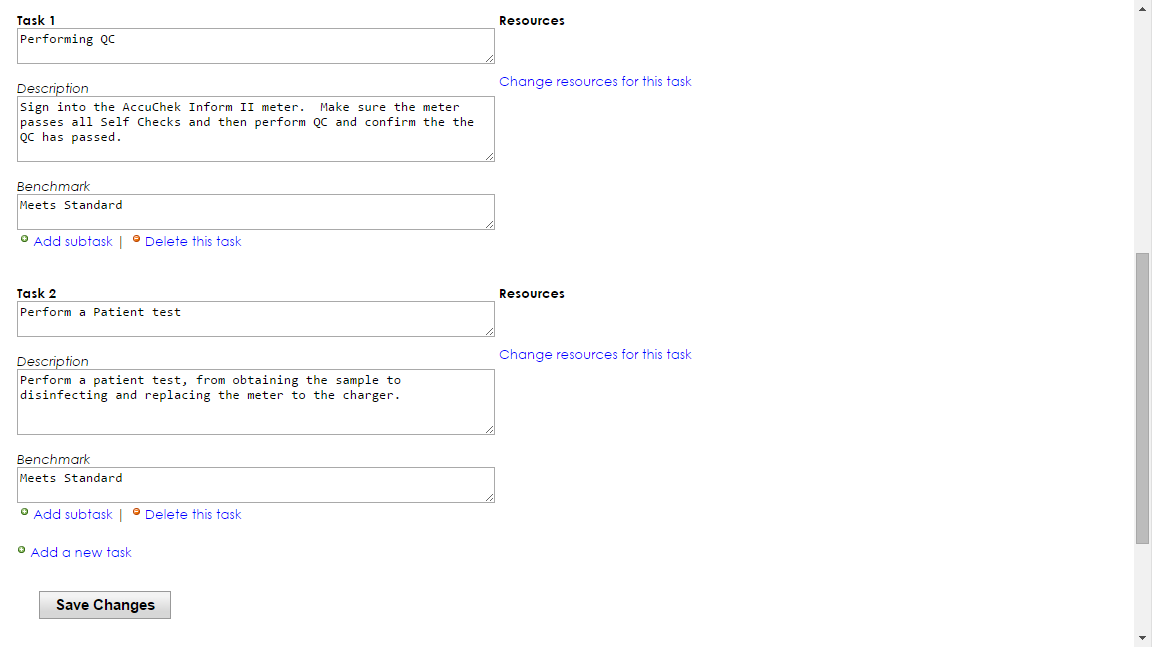This screenshot has height=647, width=1152.
Task: Focus the Task 1 name field containing Performing QC
Action: pos(255,46)
